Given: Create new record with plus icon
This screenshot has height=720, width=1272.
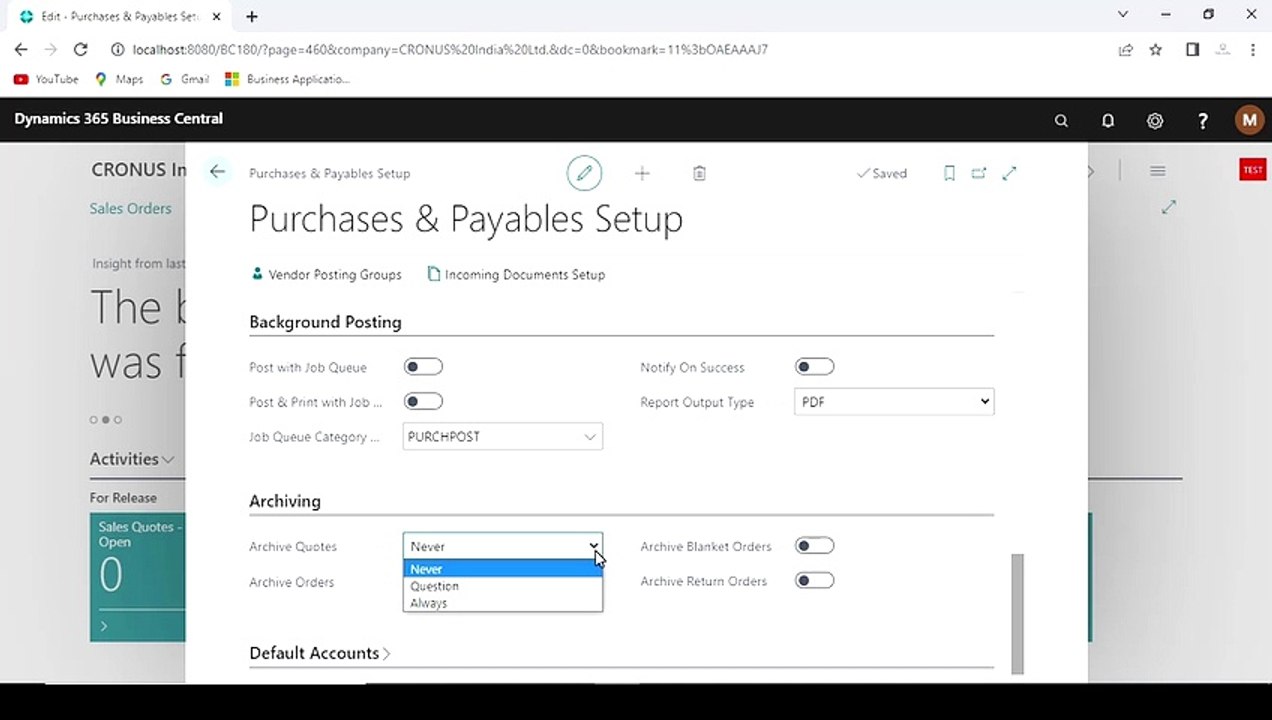Looking at the screenshot, I should coord(642,173).
